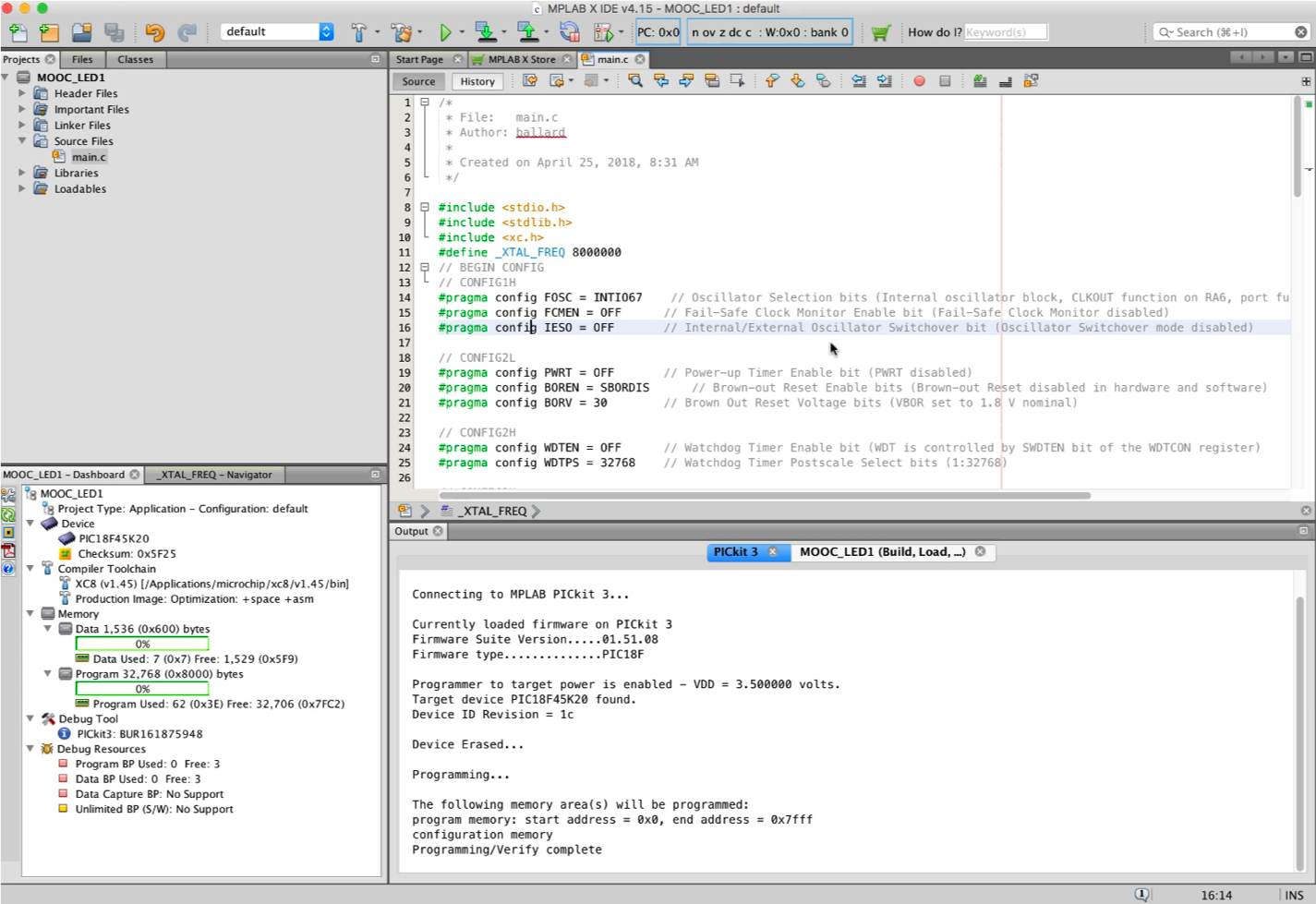
Task: Switch to _XTAL_FREQ Navigator tab
Action: click(x=214, y=475)
